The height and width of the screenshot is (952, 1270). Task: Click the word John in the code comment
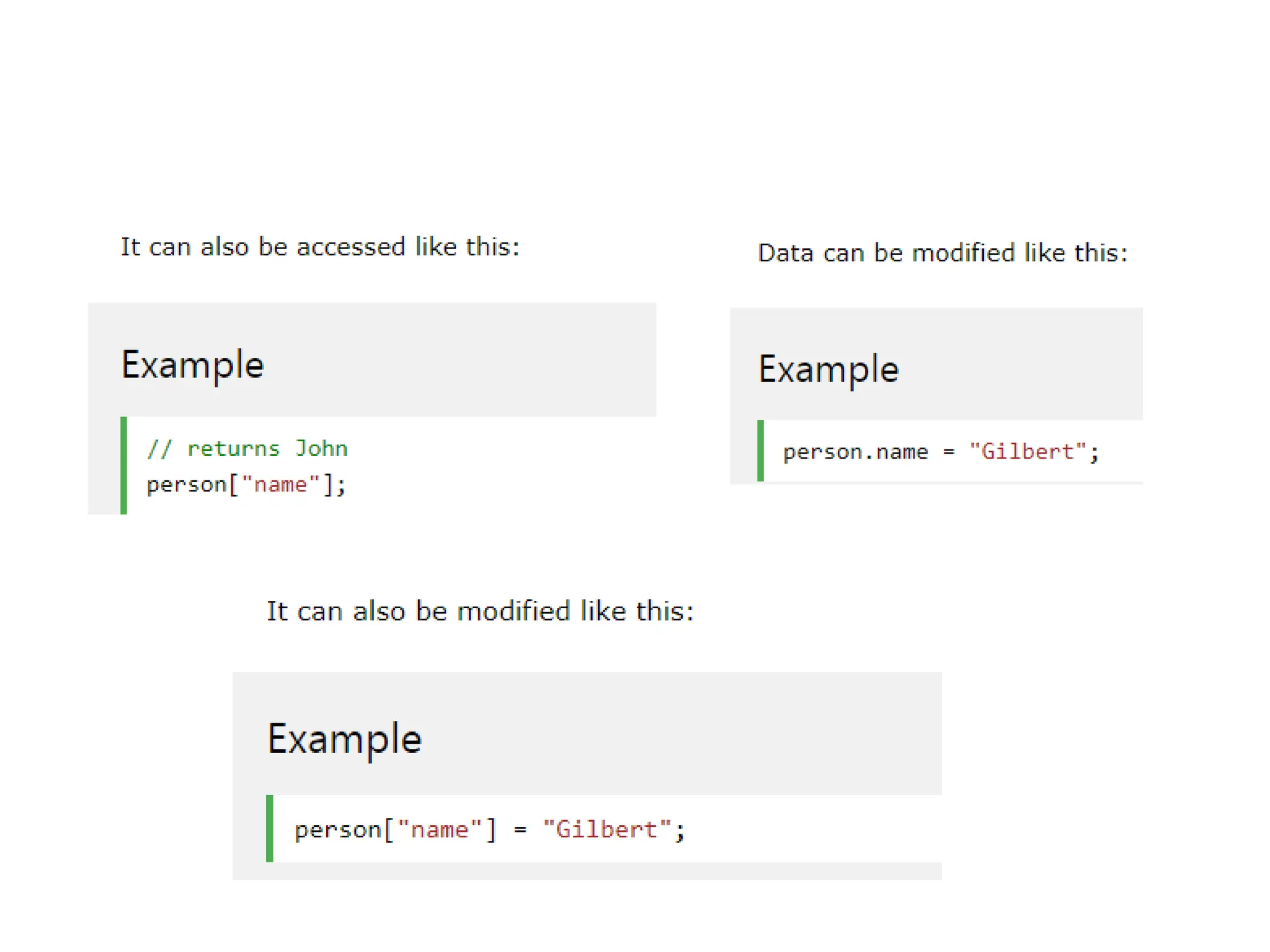click(x=321, y=449)
